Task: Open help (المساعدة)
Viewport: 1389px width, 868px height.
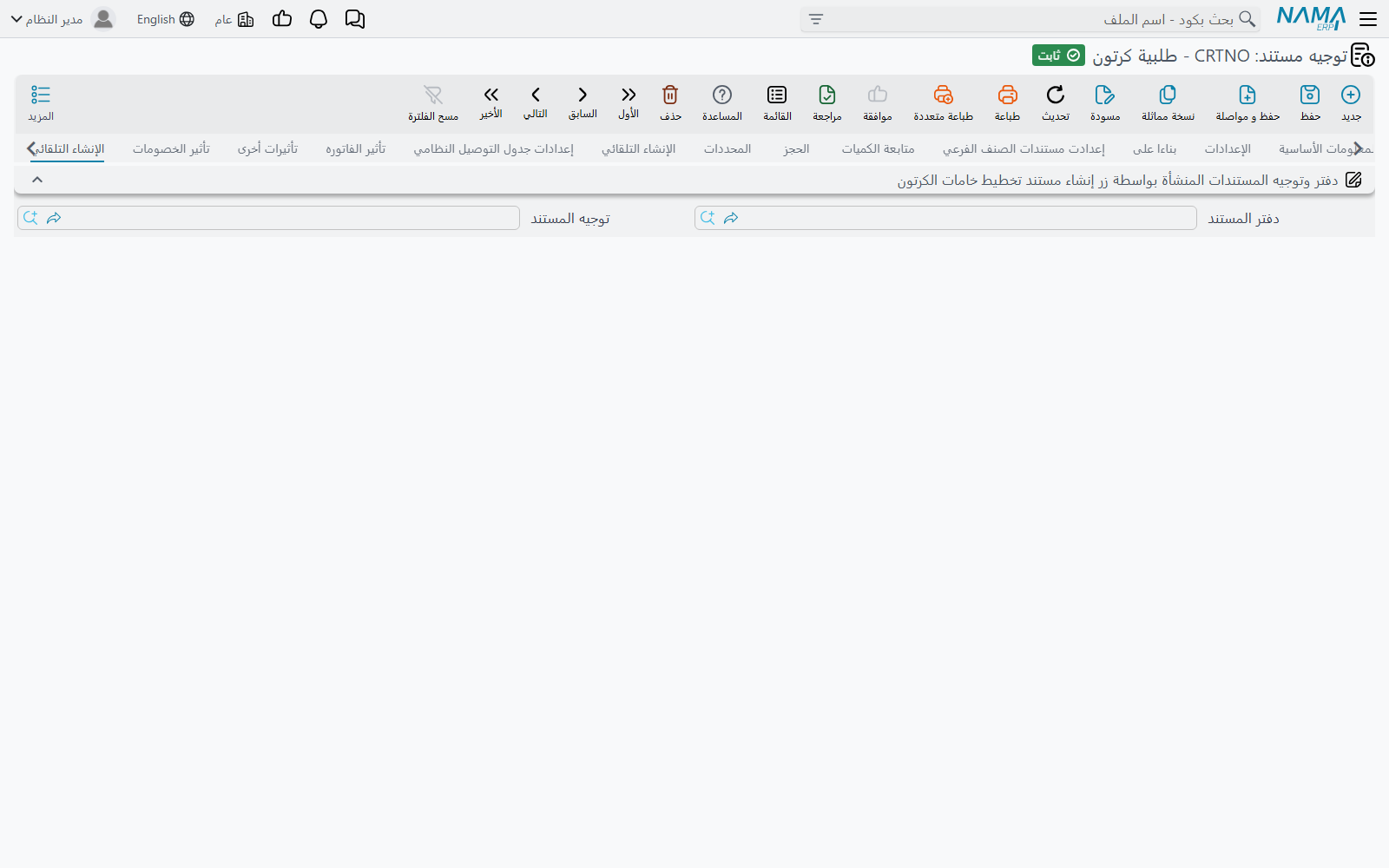Action: pyautogui.click(x=722, y=102)
